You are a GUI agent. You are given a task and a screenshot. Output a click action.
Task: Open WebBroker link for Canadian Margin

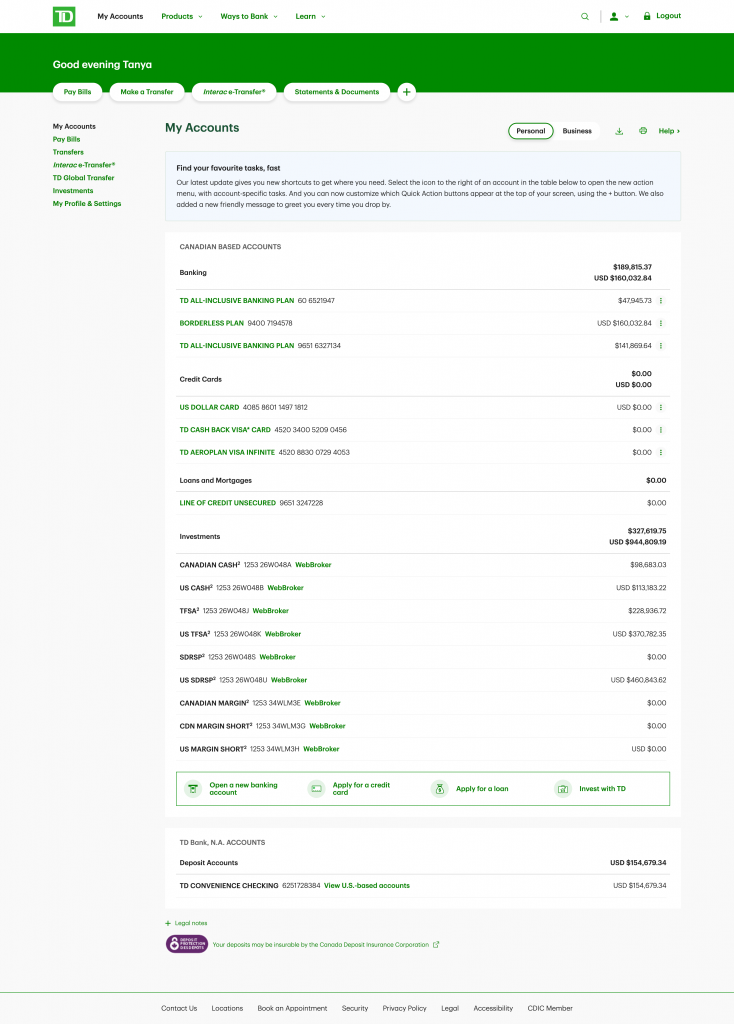[322, 703]
